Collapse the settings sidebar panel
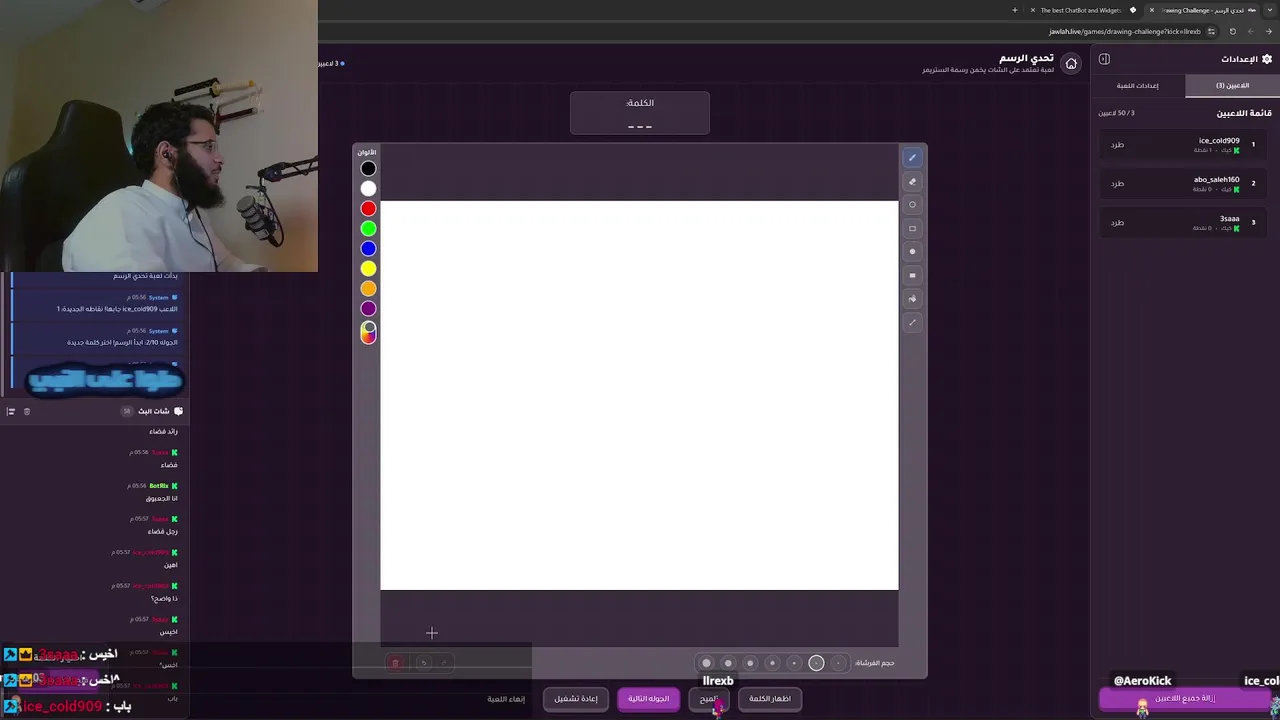The width and height of the screenshot is (1280, 720). pyautogui.click(x=1104, y=59)
